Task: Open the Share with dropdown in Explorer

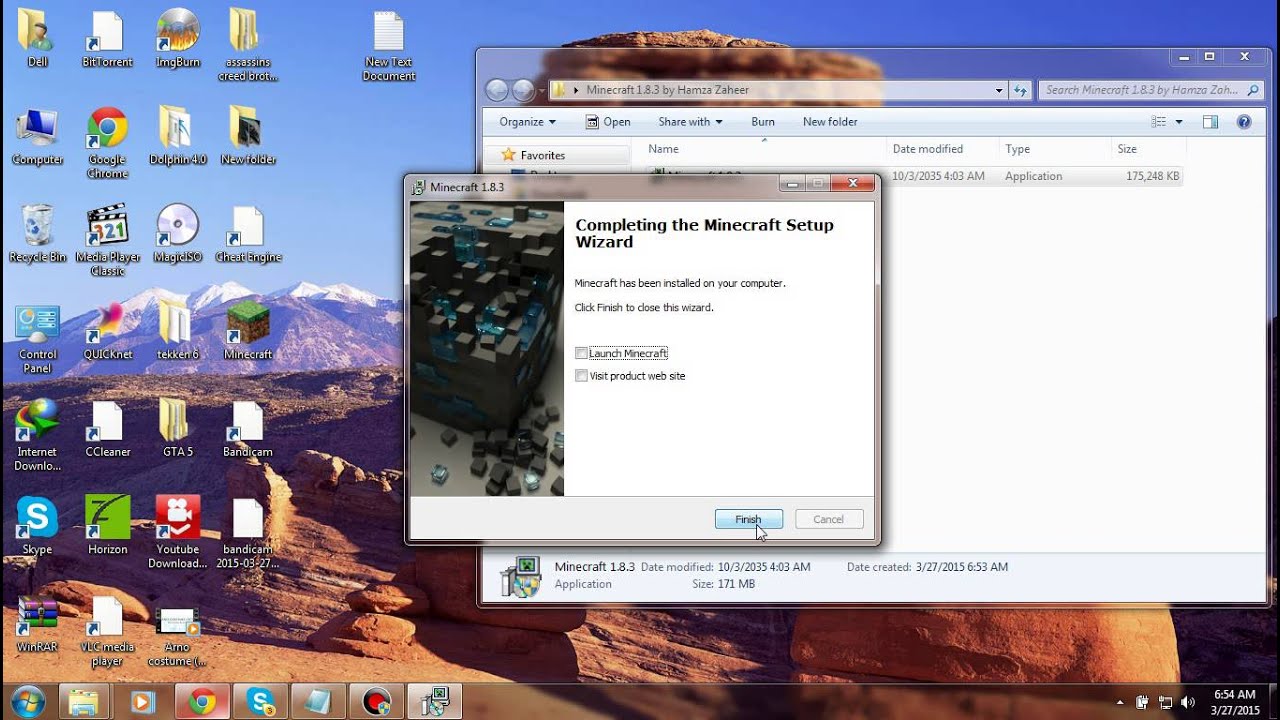Action: click(x=691, y=122)
